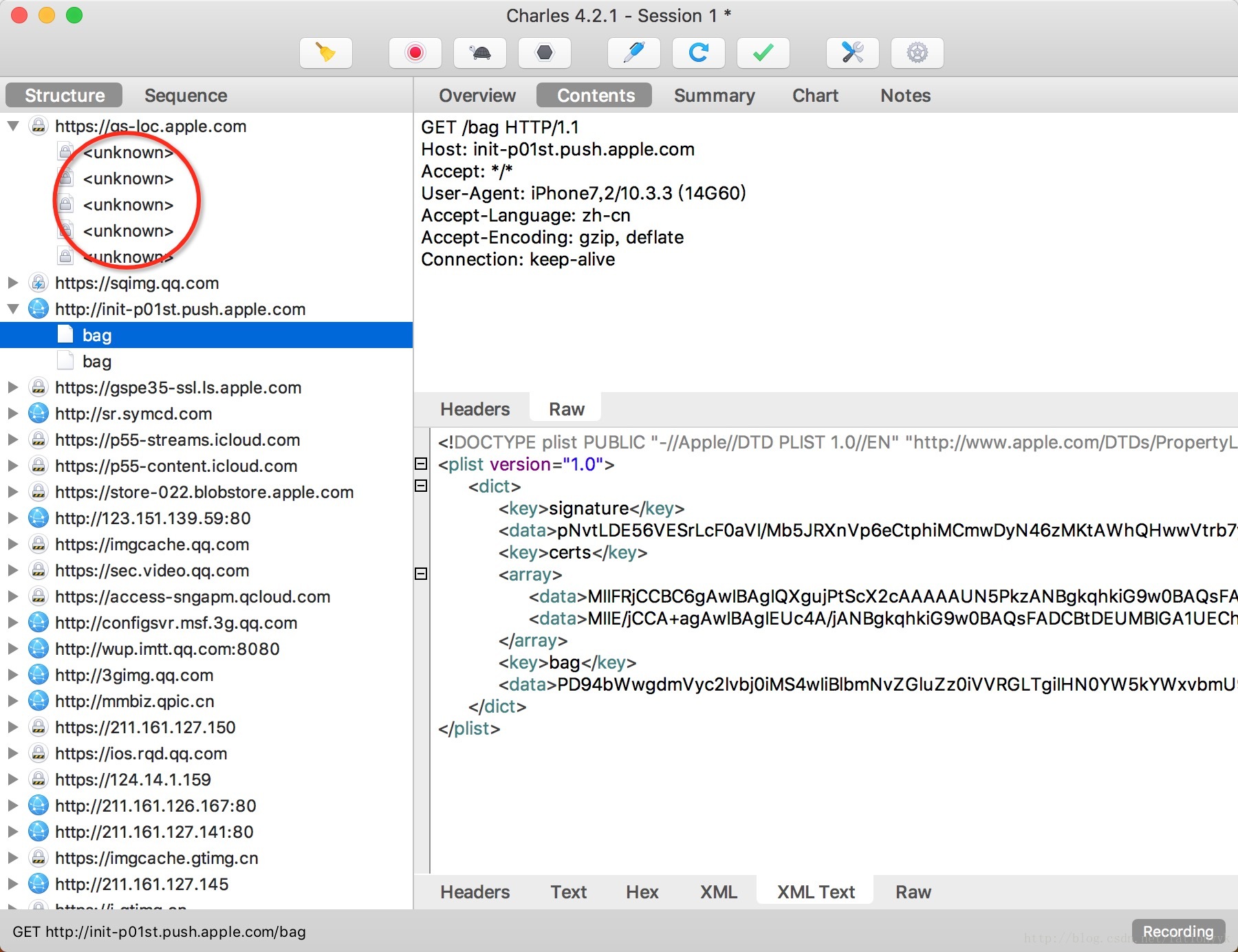
Task: Click the Recording status button
Action: (1178, 931)
